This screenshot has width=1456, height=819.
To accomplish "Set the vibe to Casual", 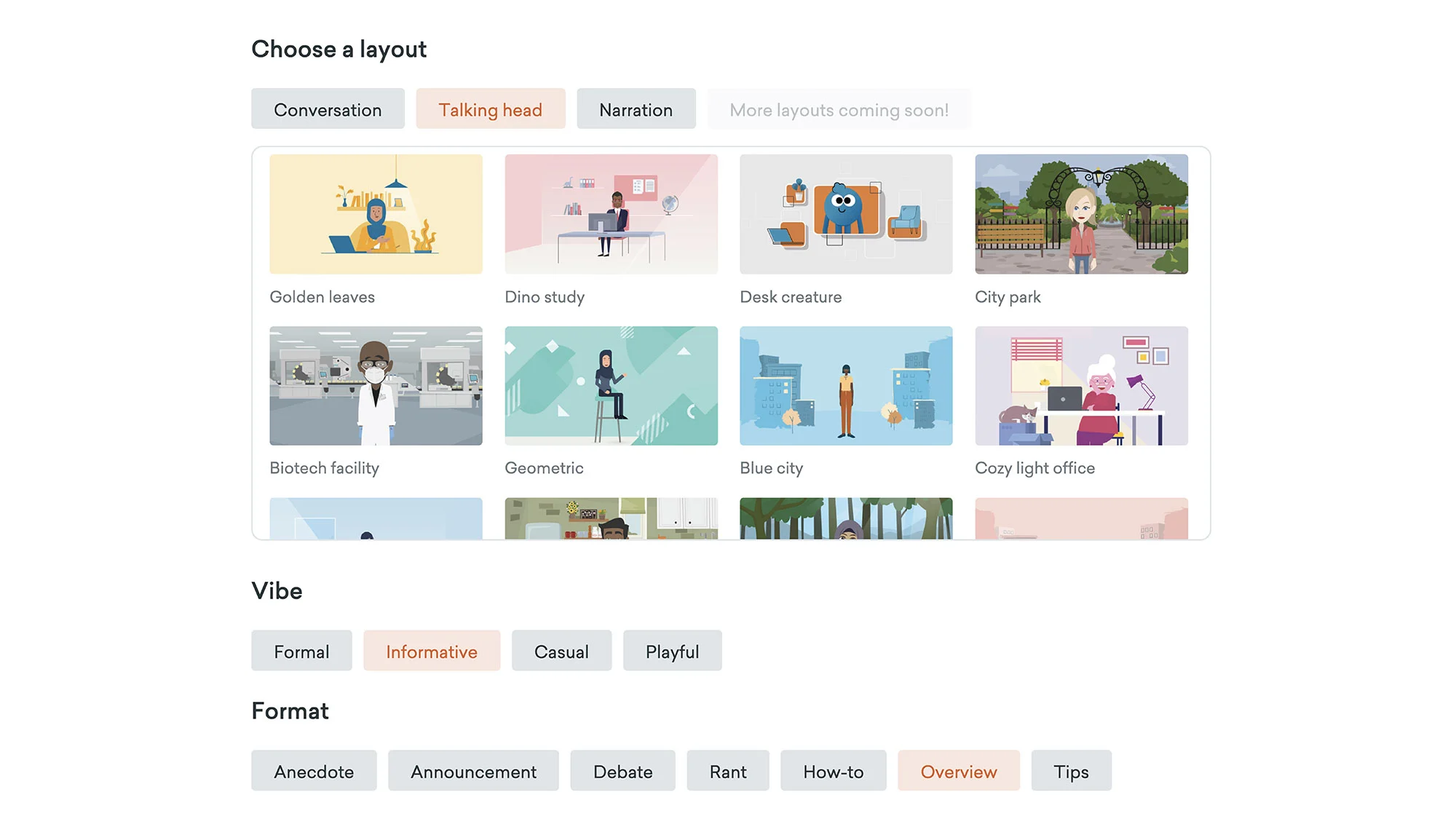I will tap(561, 651).
